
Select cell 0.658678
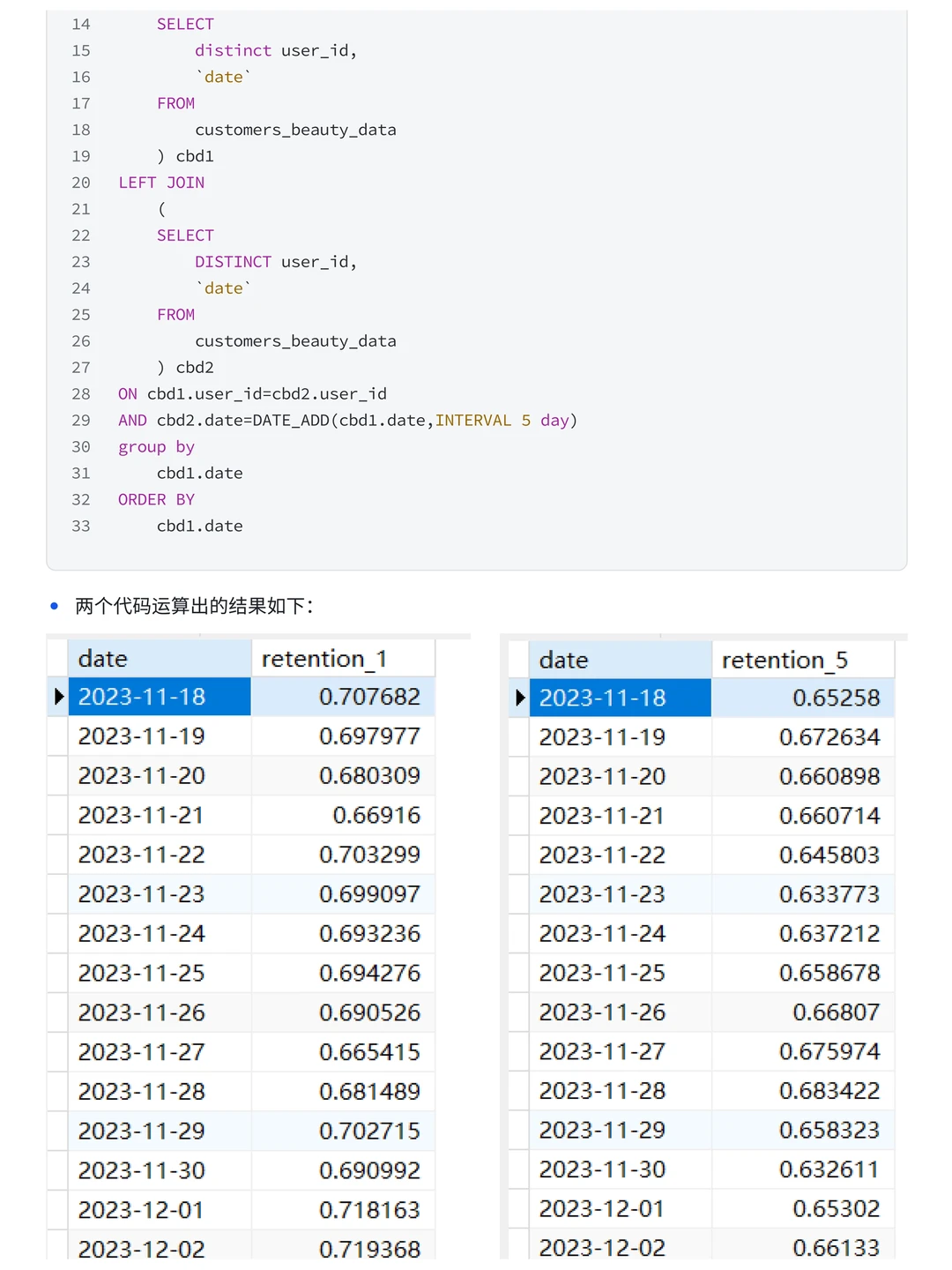click(803, 973)
